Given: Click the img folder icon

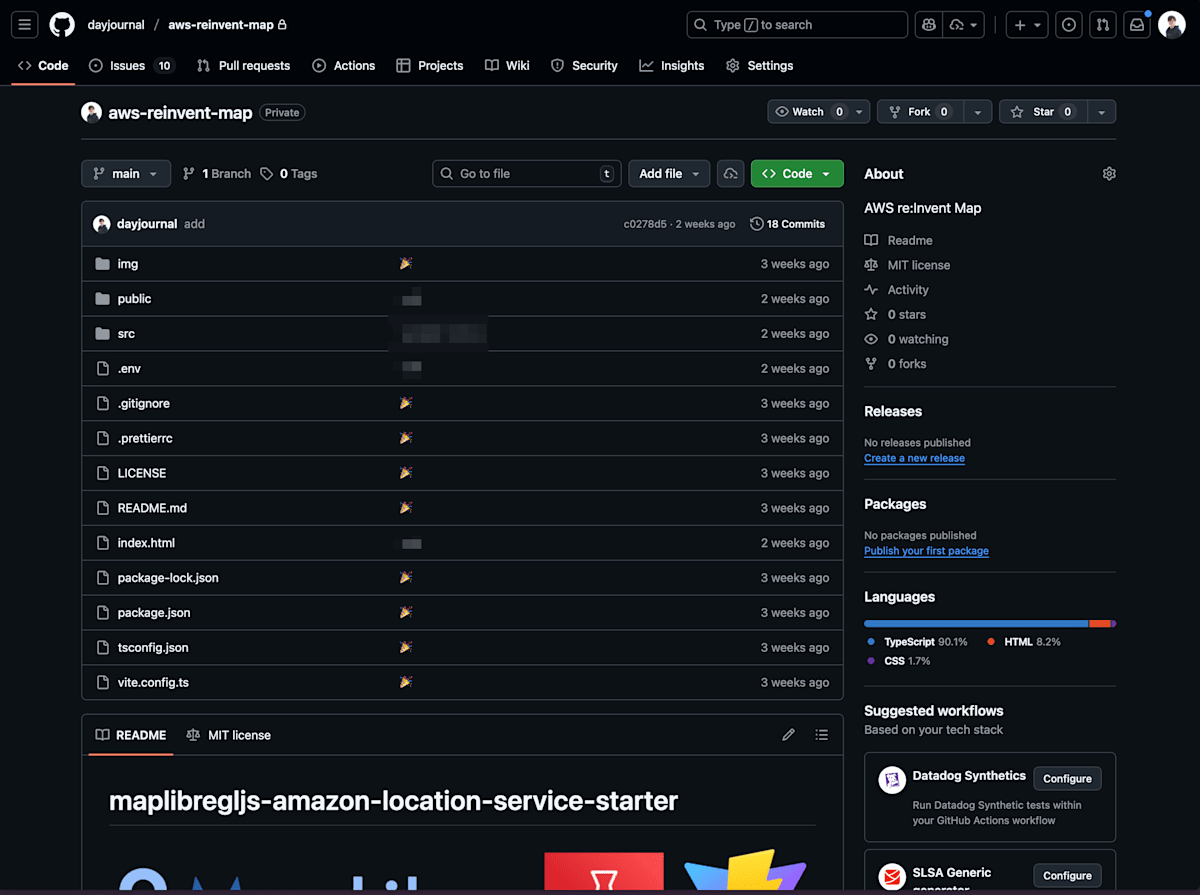Looking at the screenshot, I should [102, 264].
